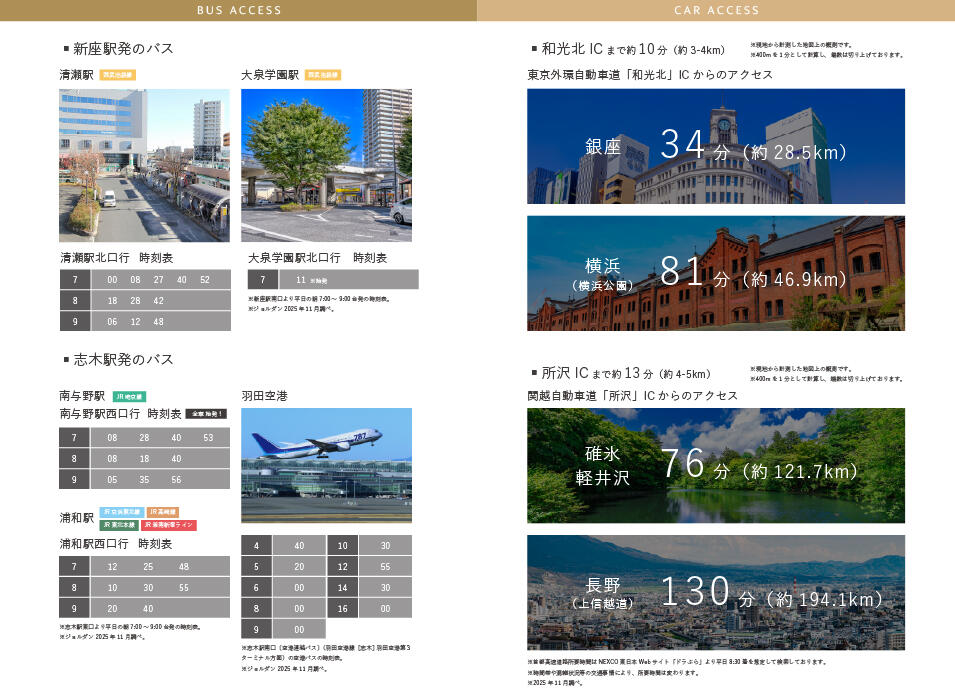Click the light blue JR badge near 浦和駅

121,512
